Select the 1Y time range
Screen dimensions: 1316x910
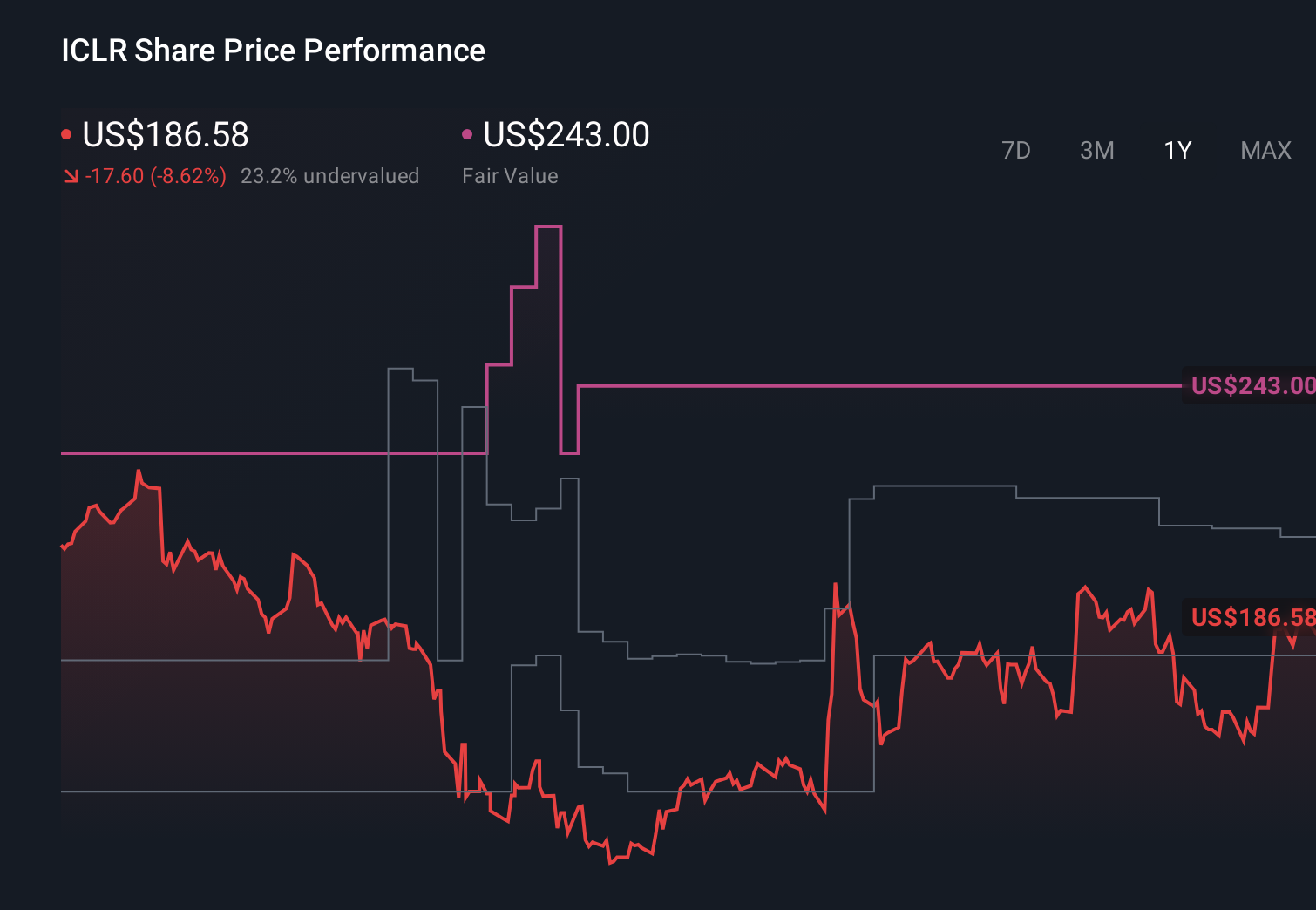point(1177,150)
